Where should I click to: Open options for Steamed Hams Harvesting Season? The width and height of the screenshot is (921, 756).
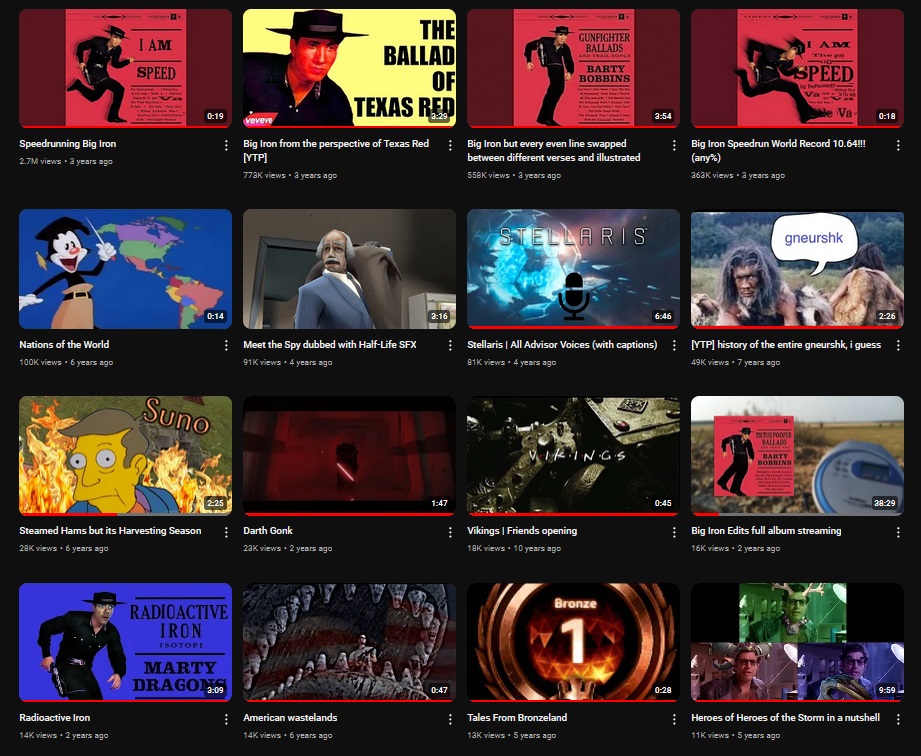coord(226,532)
